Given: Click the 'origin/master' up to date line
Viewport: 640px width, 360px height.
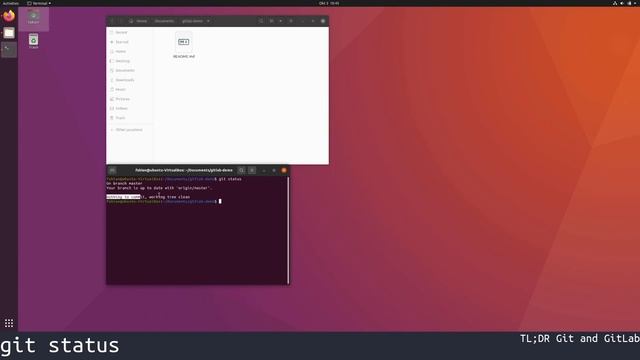Looking at the screenshot, I should [x=159, y=188].
